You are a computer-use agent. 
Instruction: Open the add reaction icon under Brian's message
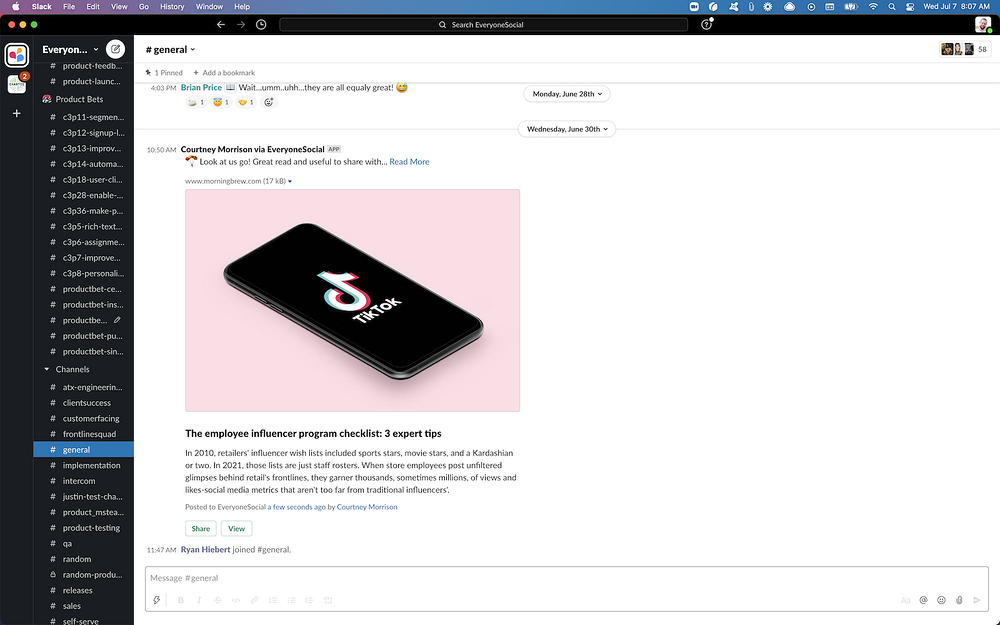click(268, 102)
